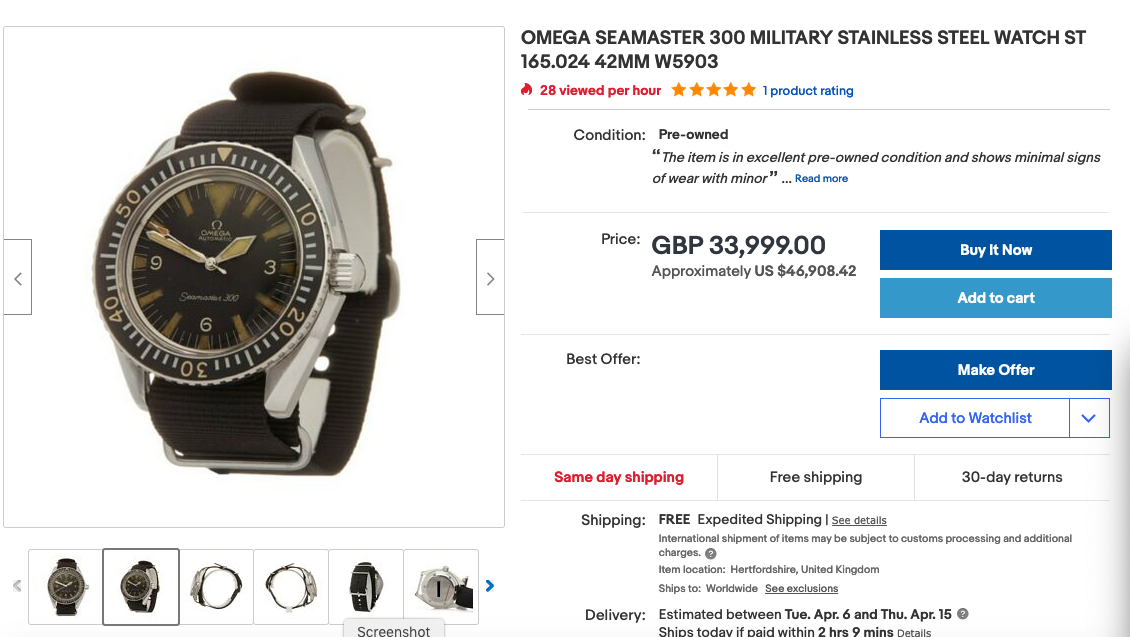Click the Buy It Now button

995,250
